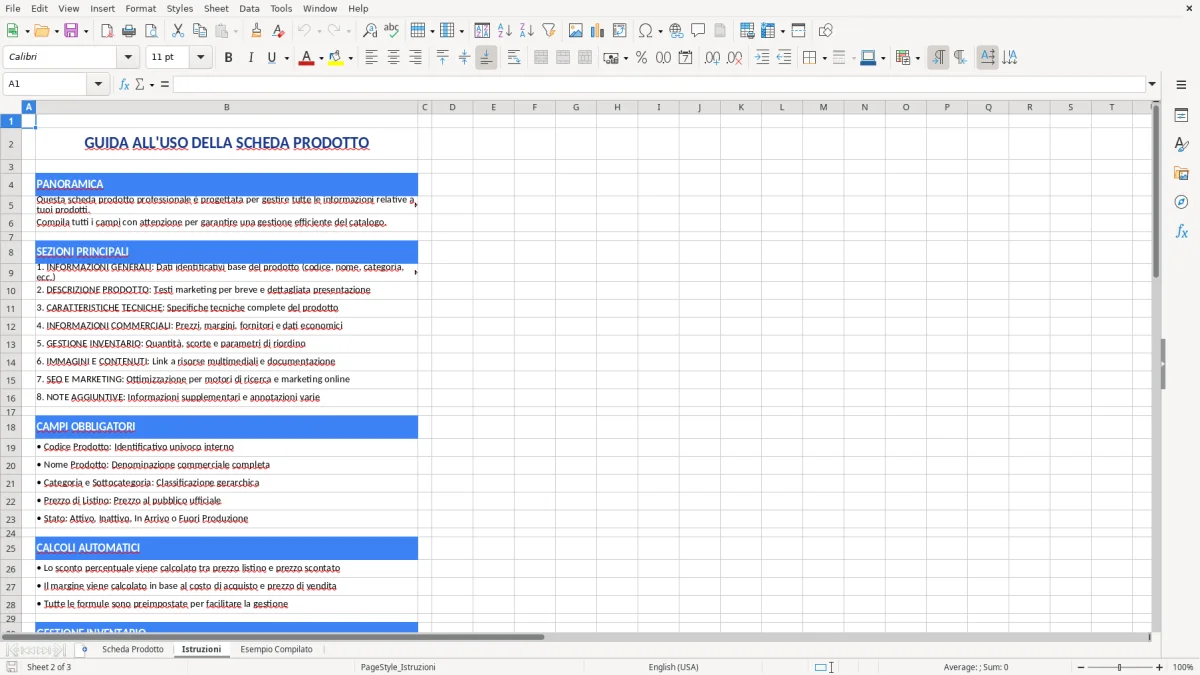This screenshot has height=675, width=1200.
Task: Switch to Scheda Prodotto sheet tab
Action: pos(132,650)
